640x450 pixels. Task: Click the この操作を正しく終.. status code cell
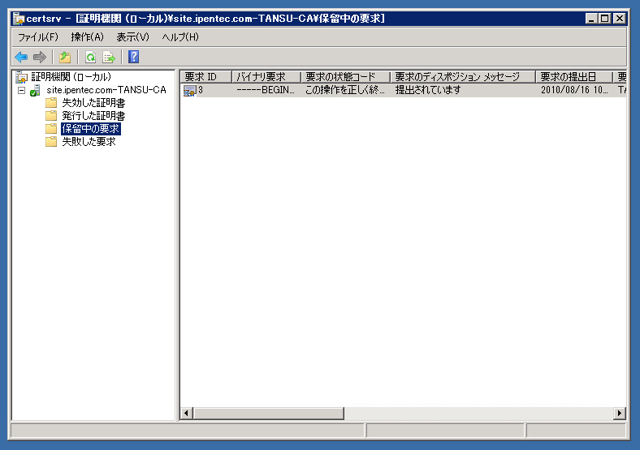[x=345, y=90]
